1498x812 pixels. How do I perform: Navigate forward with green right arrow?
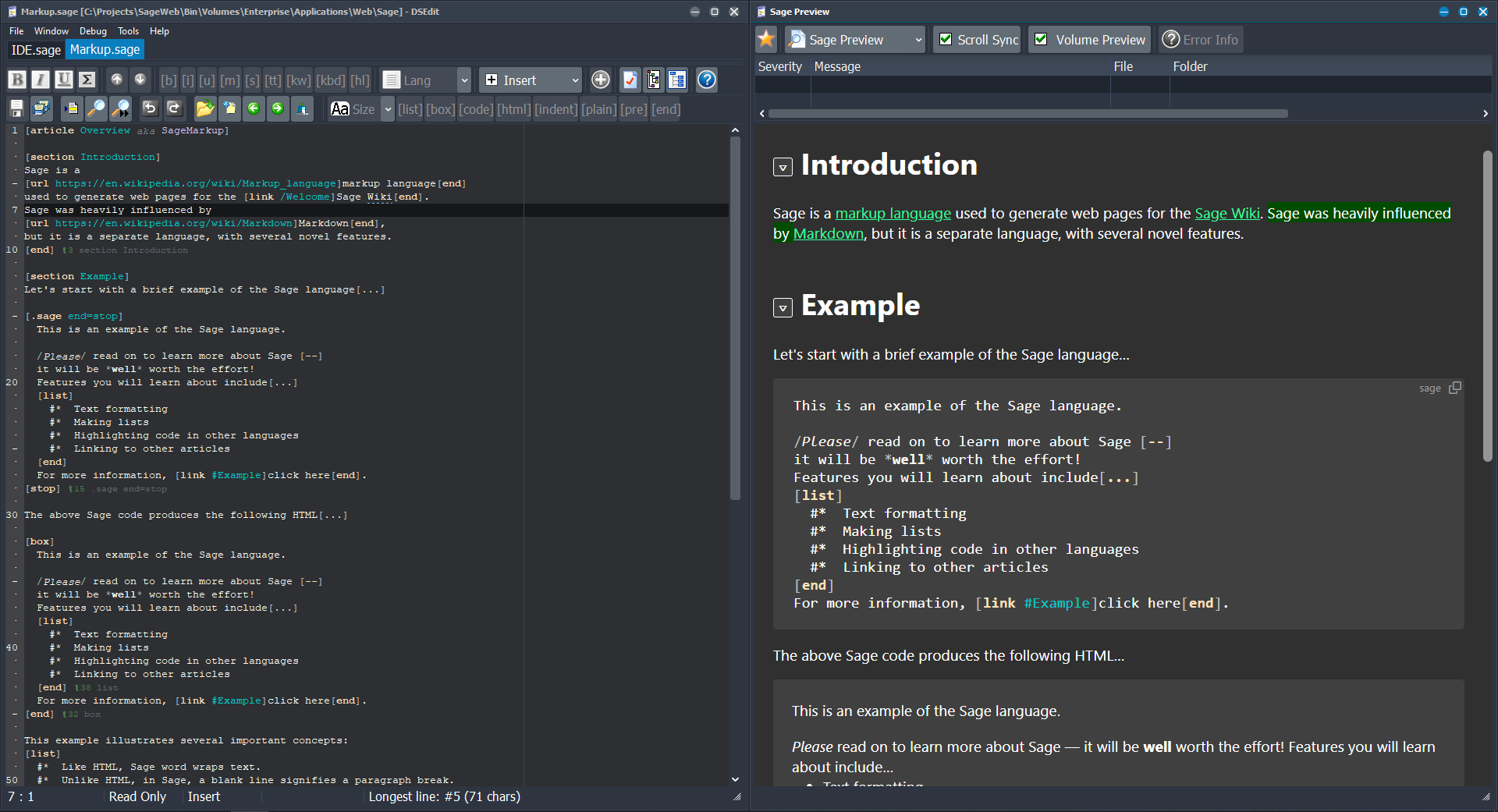point(278,108)
